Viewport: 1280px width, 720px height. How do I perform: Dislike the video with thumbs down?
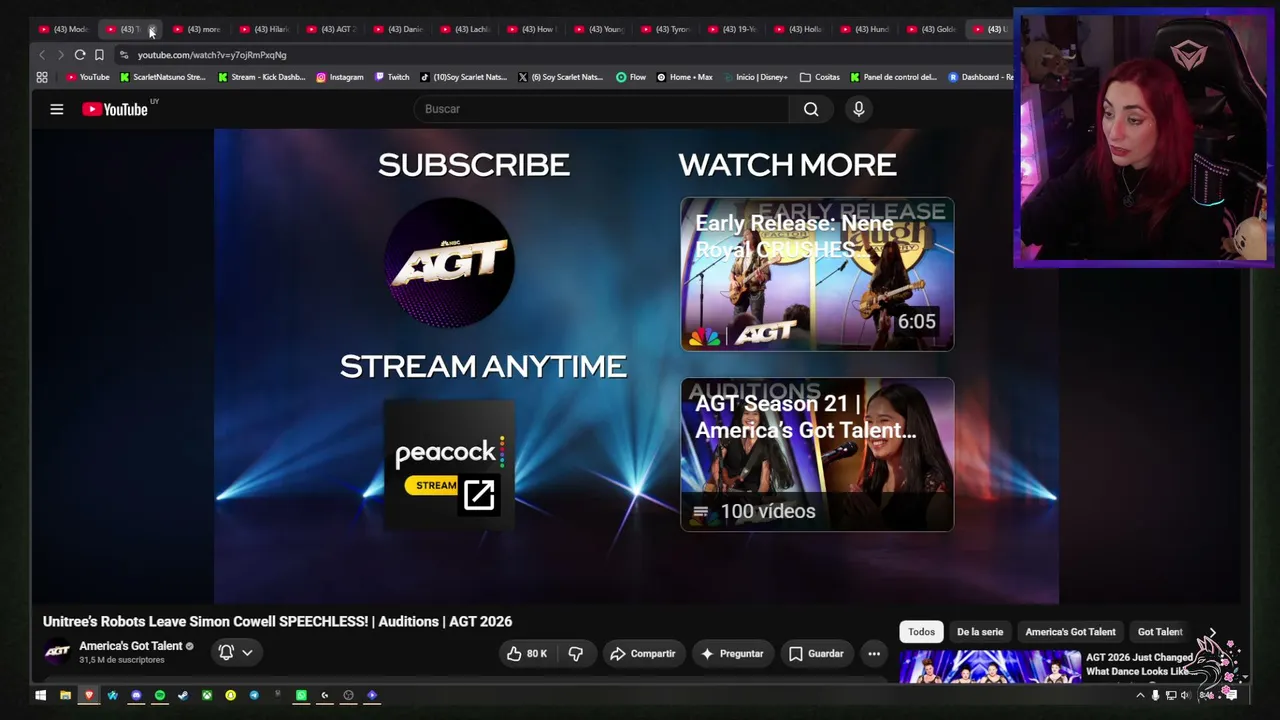[x=576, y=653]
